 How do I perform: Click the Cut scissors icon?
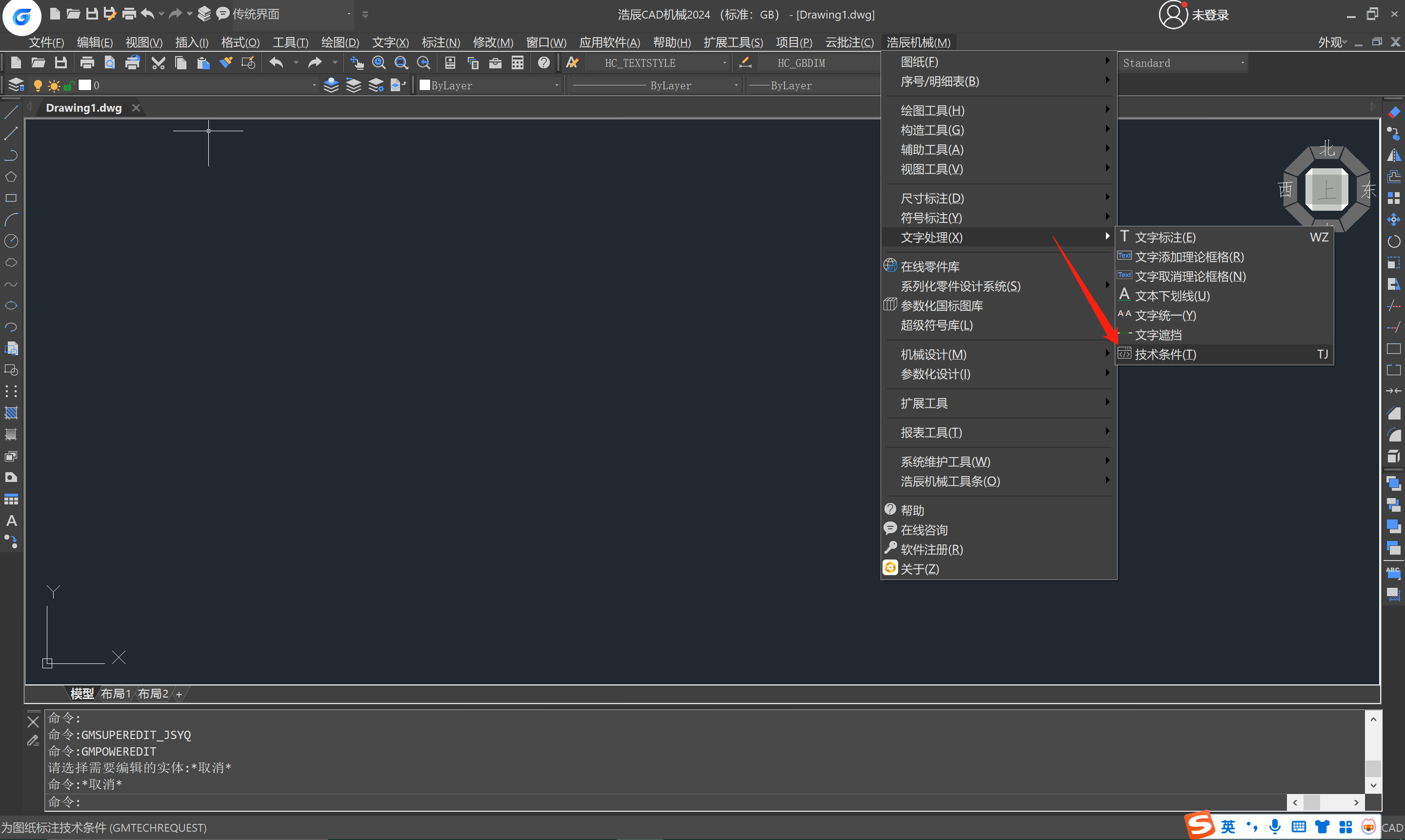click(x=158, y=63)
